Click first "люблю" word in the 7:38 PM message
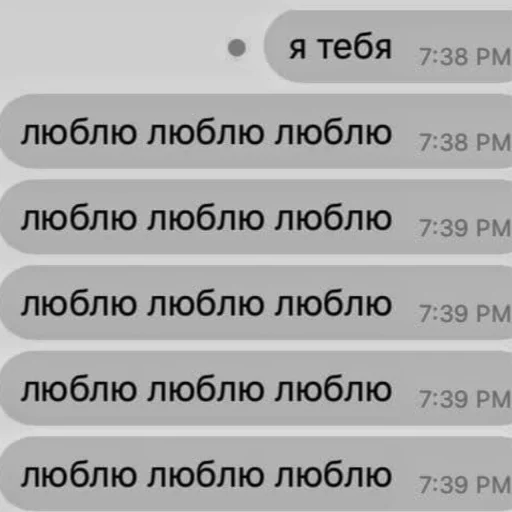This screenshot has height=512, width=512. [x=79, y=133]
